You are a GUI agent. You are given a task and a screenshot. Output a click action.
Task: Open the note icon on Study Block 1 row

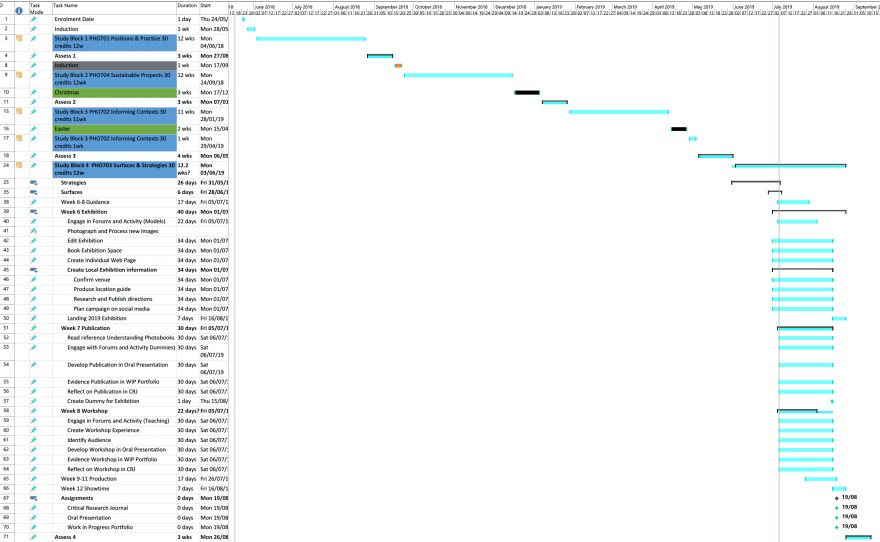pos(19,39)
